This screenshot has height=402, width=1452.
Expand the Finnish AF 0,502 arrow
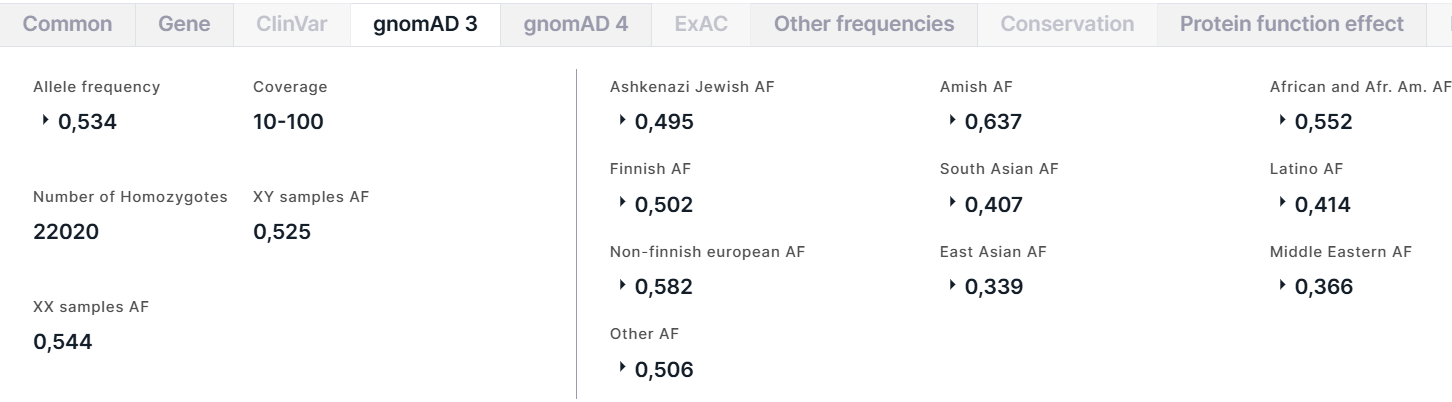click(622, 204)
